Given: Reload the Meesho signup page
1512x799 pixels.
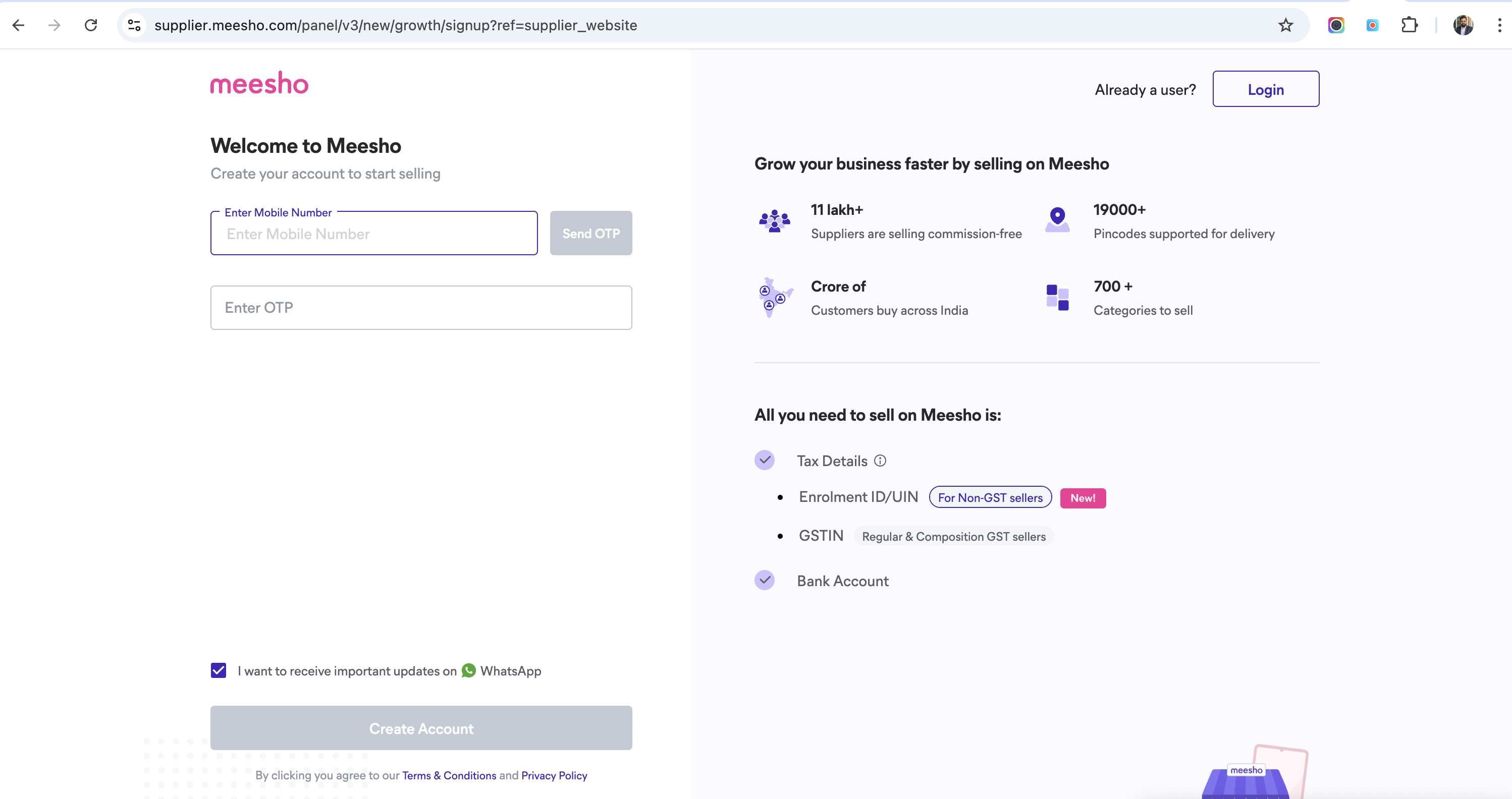Looking at the screenshot, I should [x=91, y=25].
